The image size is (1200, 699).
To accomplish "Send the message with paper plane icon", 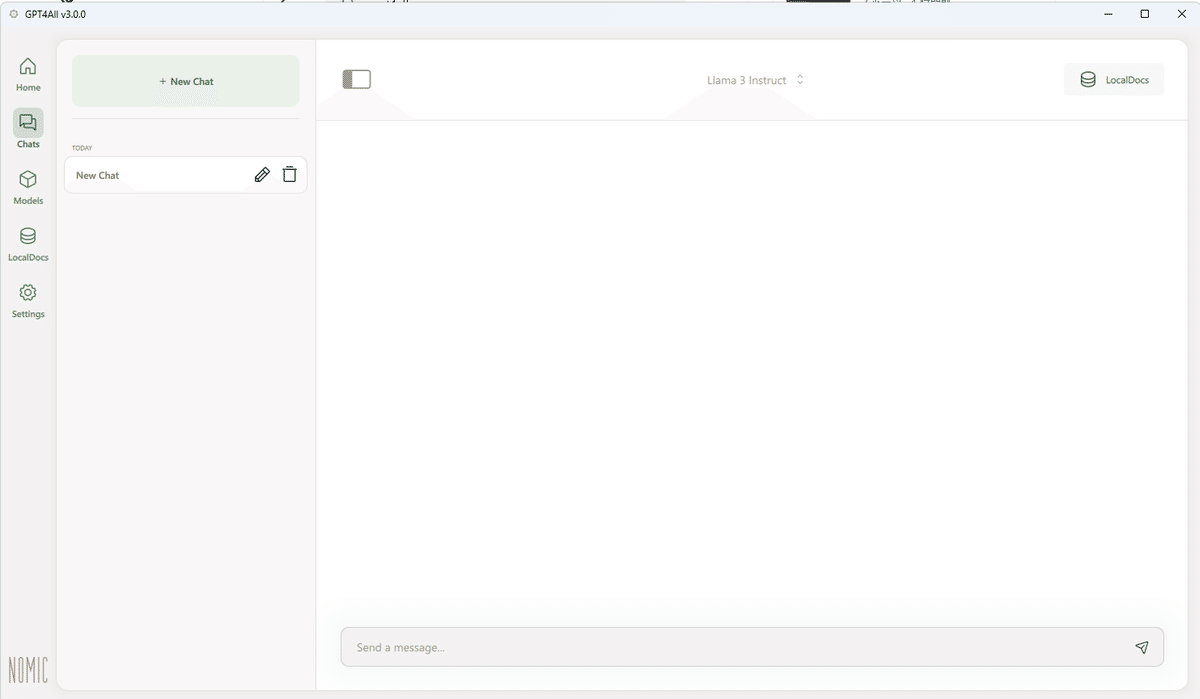I will tap(1142, 647).
